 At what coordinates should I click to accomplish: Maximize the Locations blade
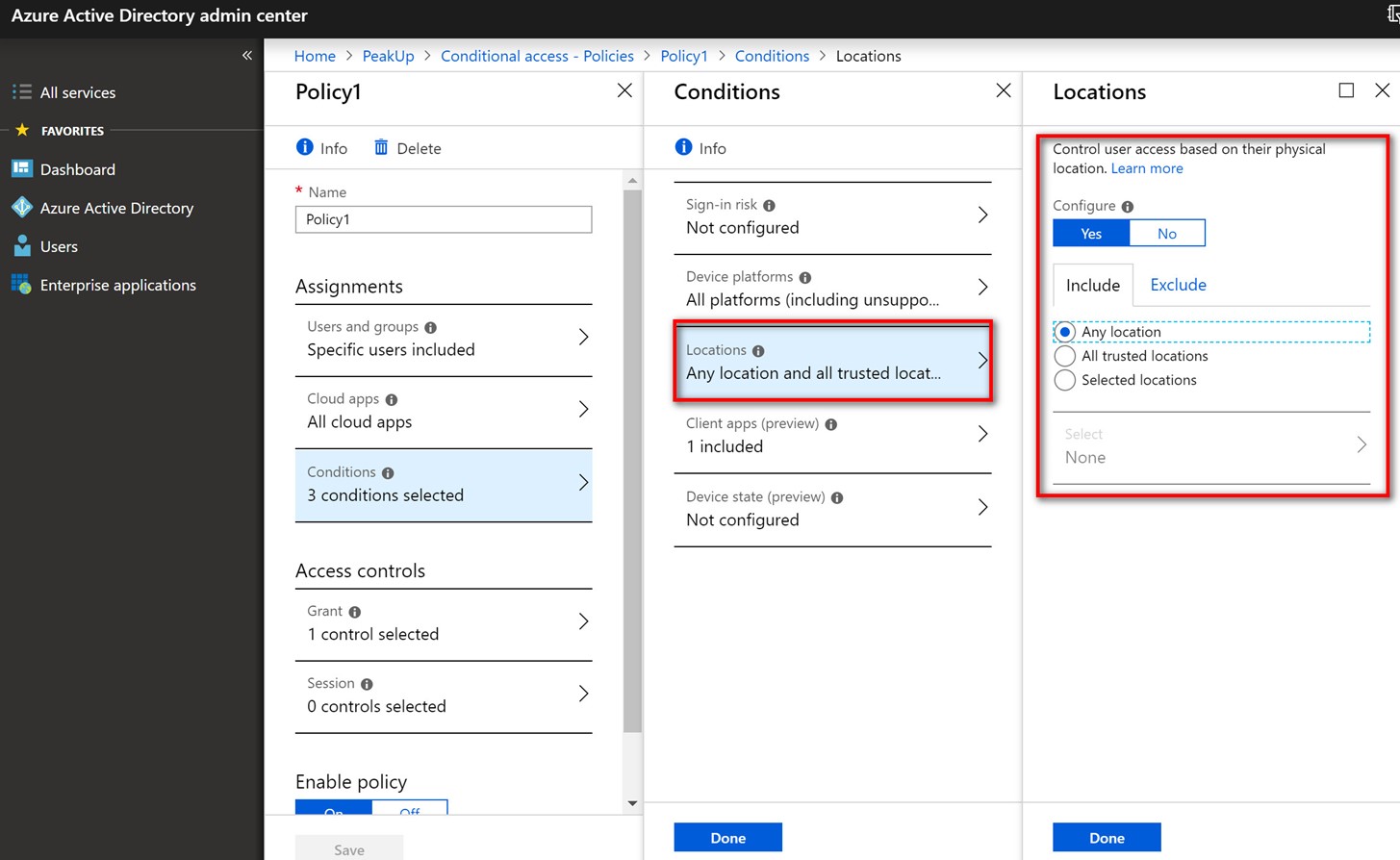[x=1346, y=90]
